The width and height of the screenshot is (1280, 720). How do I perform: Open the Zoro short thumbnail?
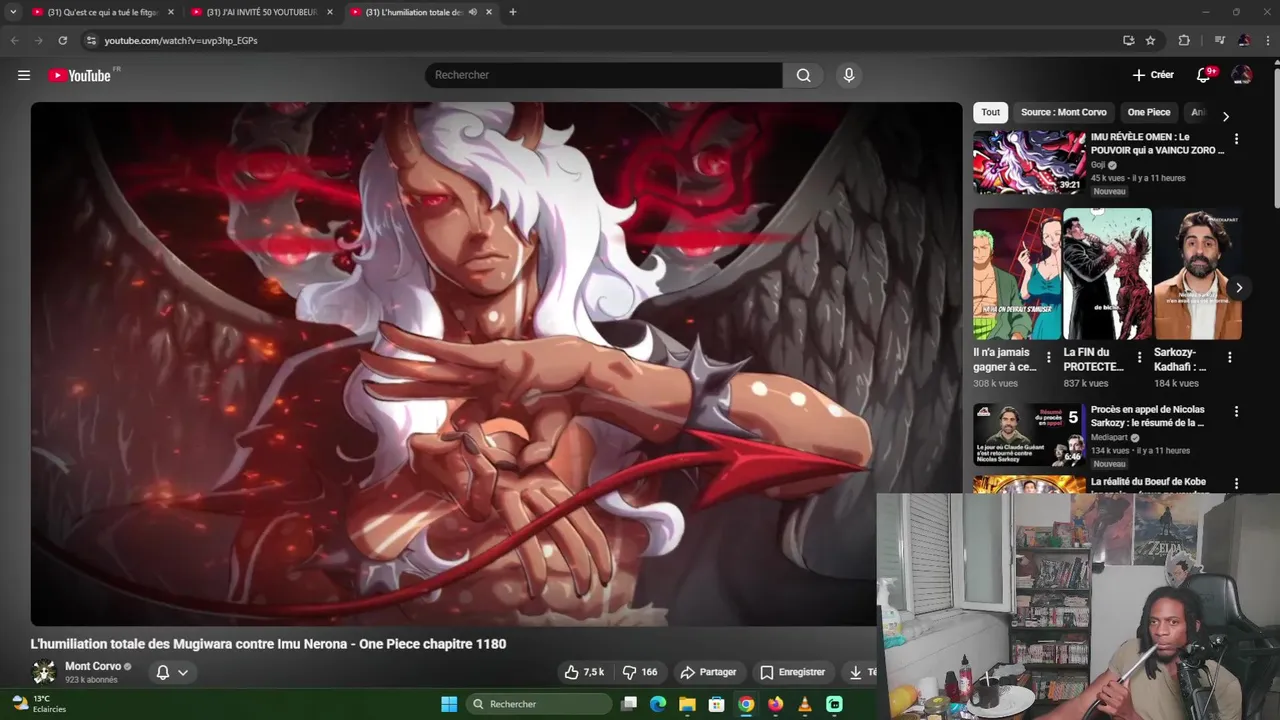1017,274
